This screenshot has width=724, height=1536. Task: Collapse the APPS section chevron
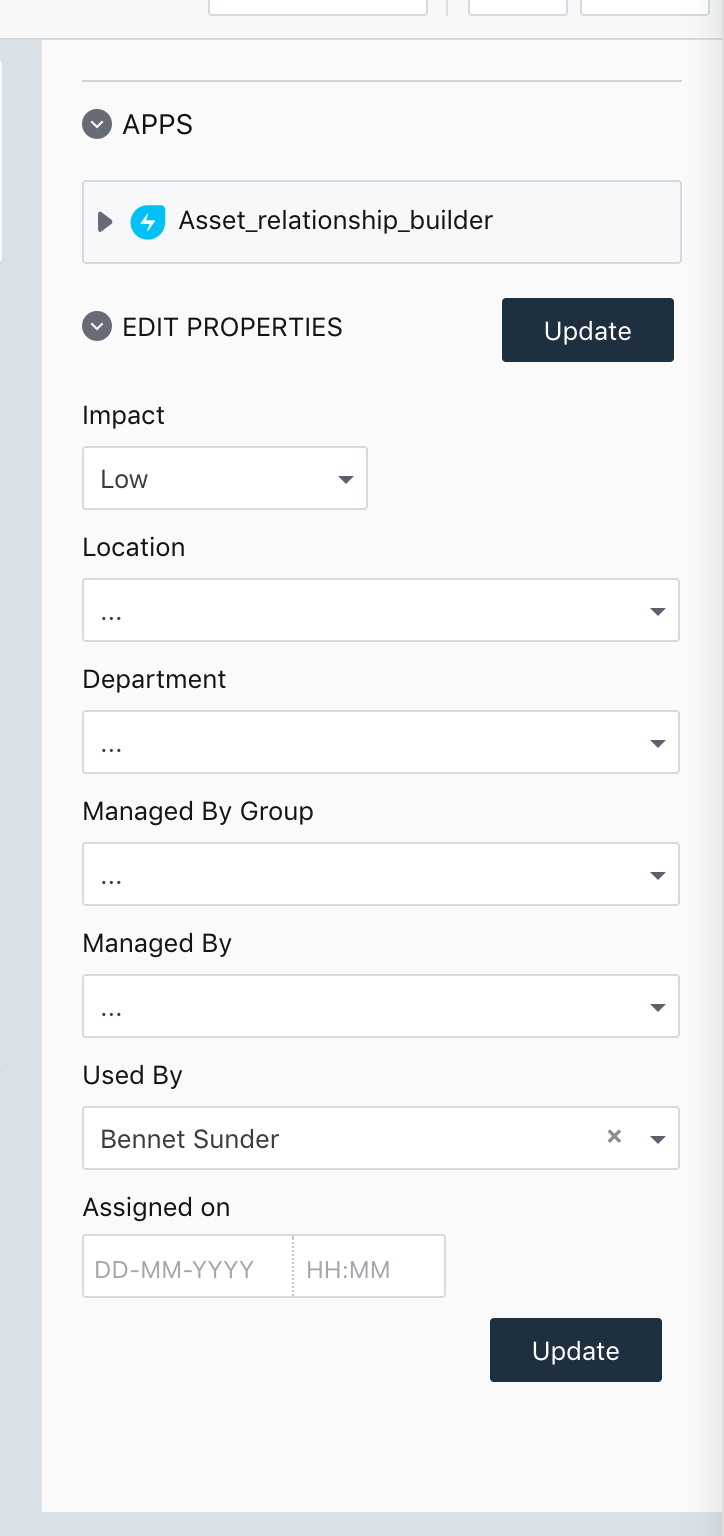(x=96, y=124)
